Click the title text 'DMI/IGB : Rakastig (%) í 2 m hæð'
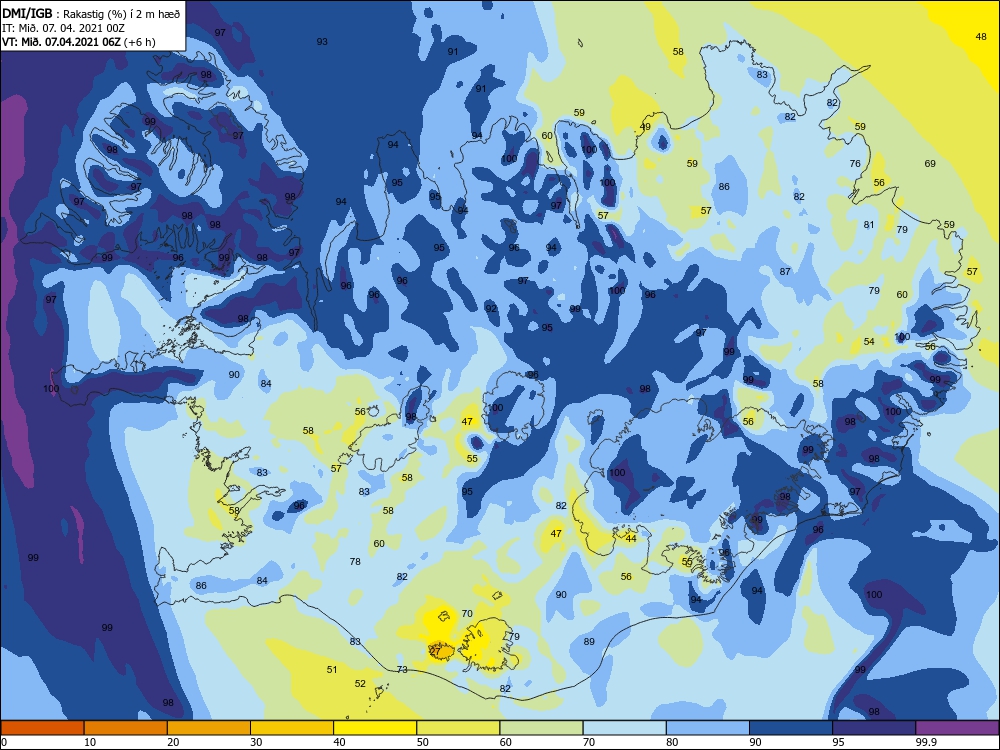The width and height of the screenshot is (1000, 750). [91, 14]
